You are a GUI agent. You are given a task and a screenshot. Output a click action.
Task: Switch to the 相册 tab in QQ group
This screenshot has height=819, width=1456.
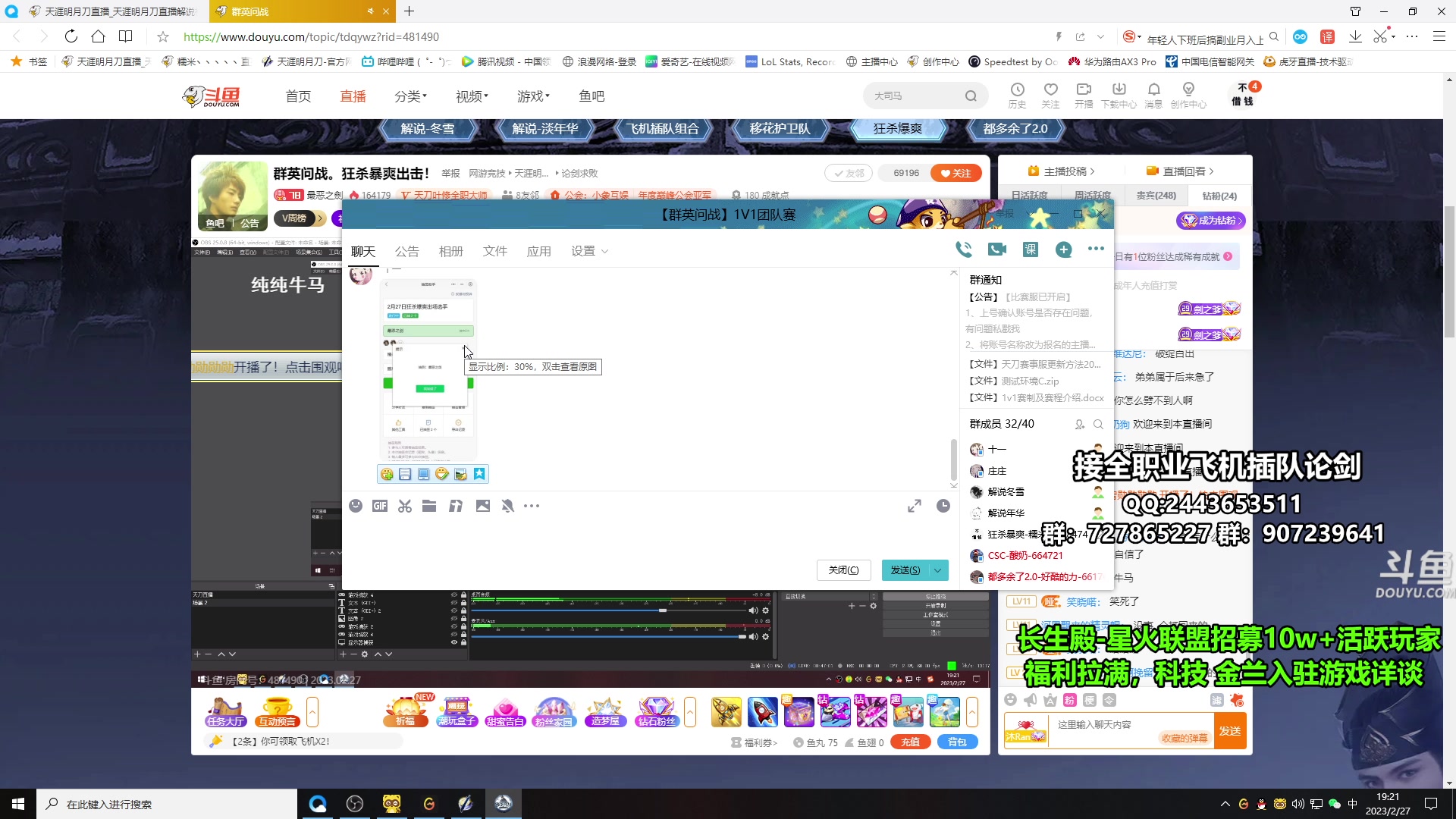click(451, 251)
